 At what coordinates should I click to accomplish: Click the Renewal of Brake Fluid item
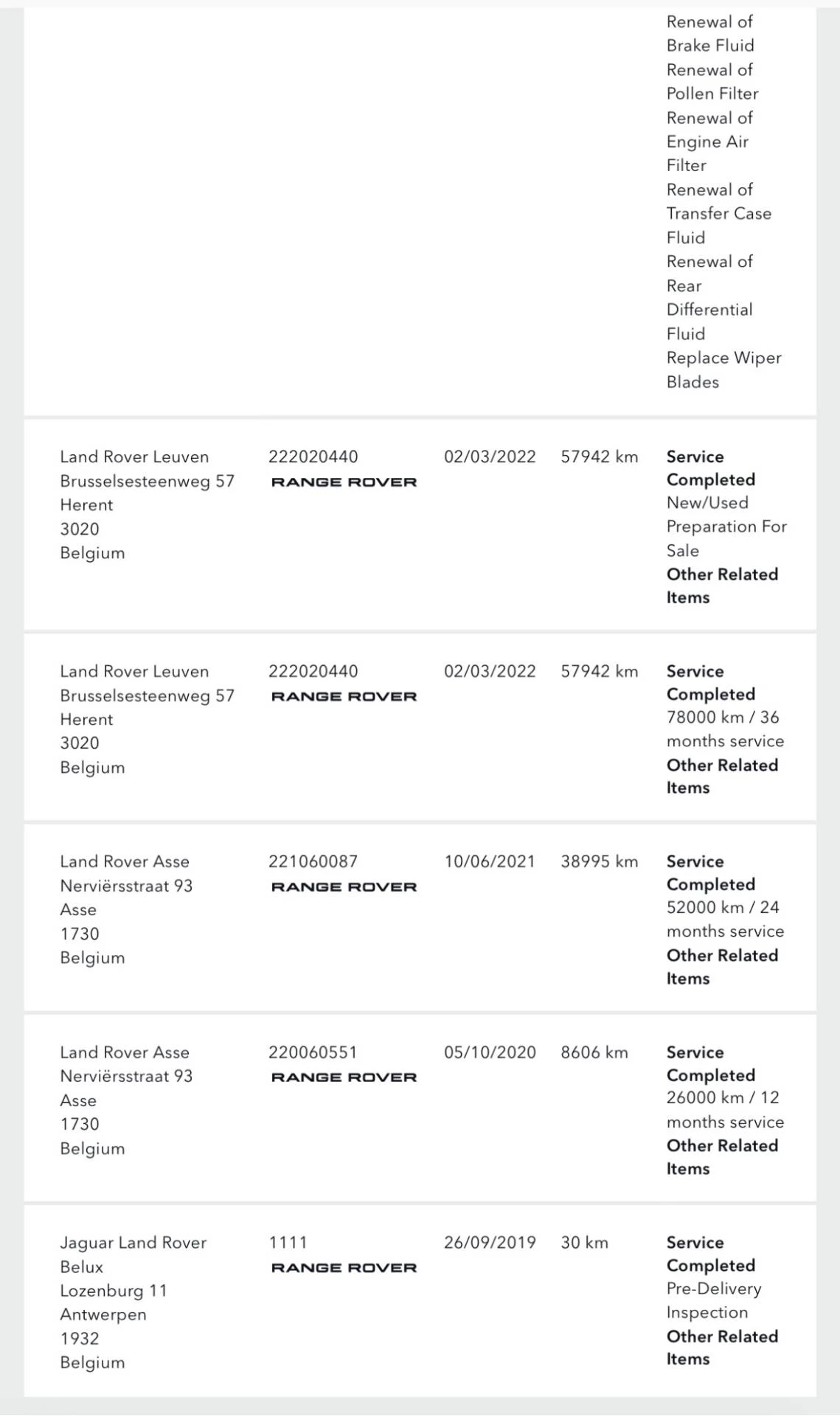coord(709,34)
